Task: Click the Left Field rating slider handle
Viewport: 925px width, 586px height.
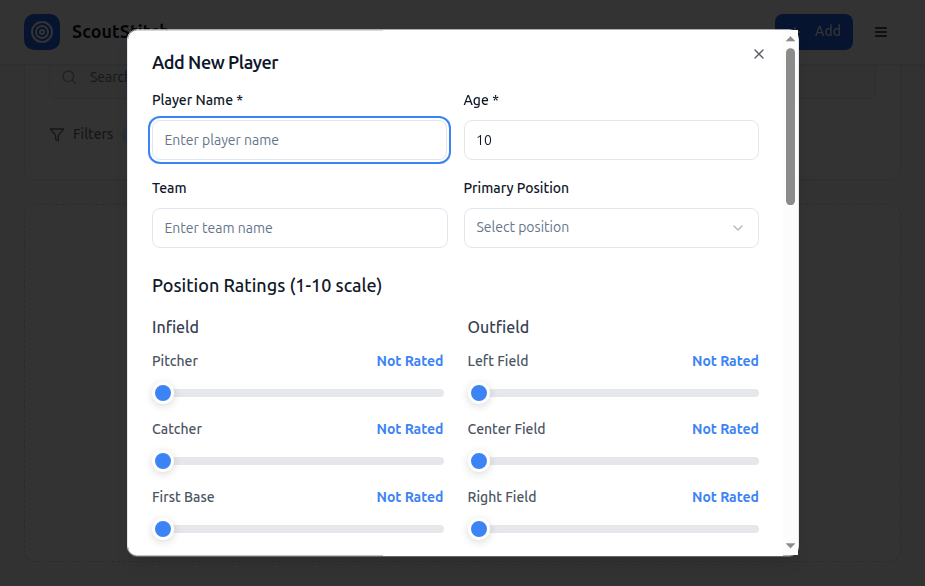Action: click(479, 393)
